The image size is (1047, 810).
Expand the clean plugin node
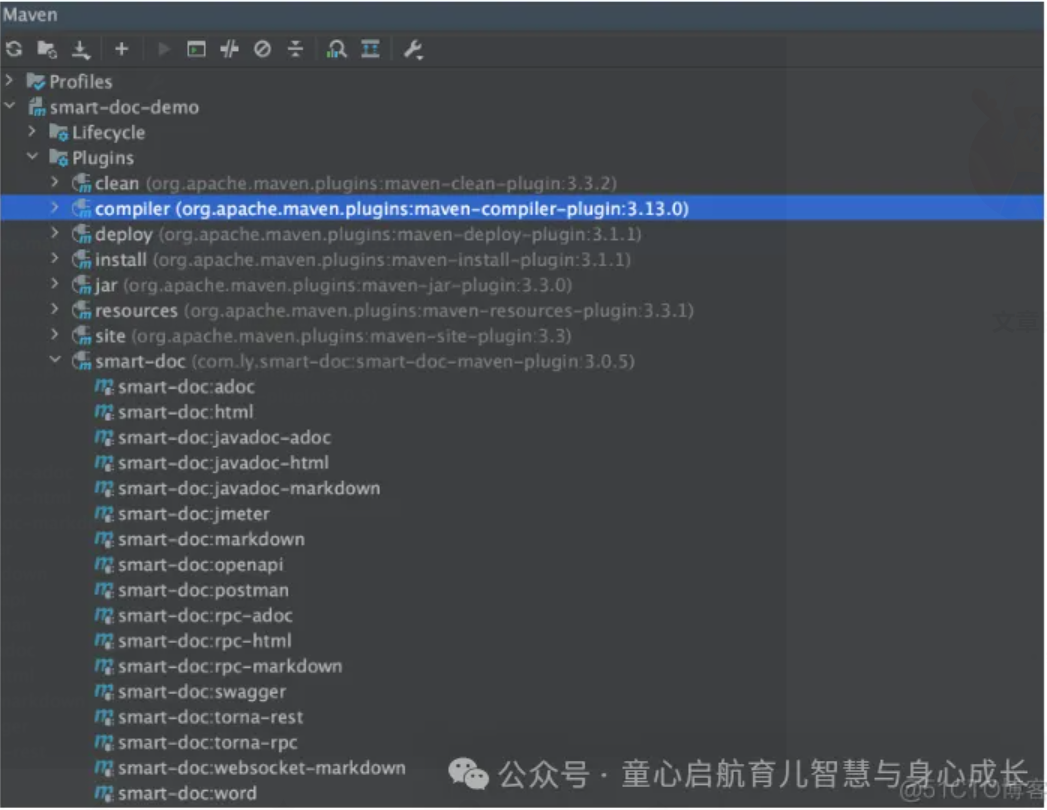click(55, 182)
